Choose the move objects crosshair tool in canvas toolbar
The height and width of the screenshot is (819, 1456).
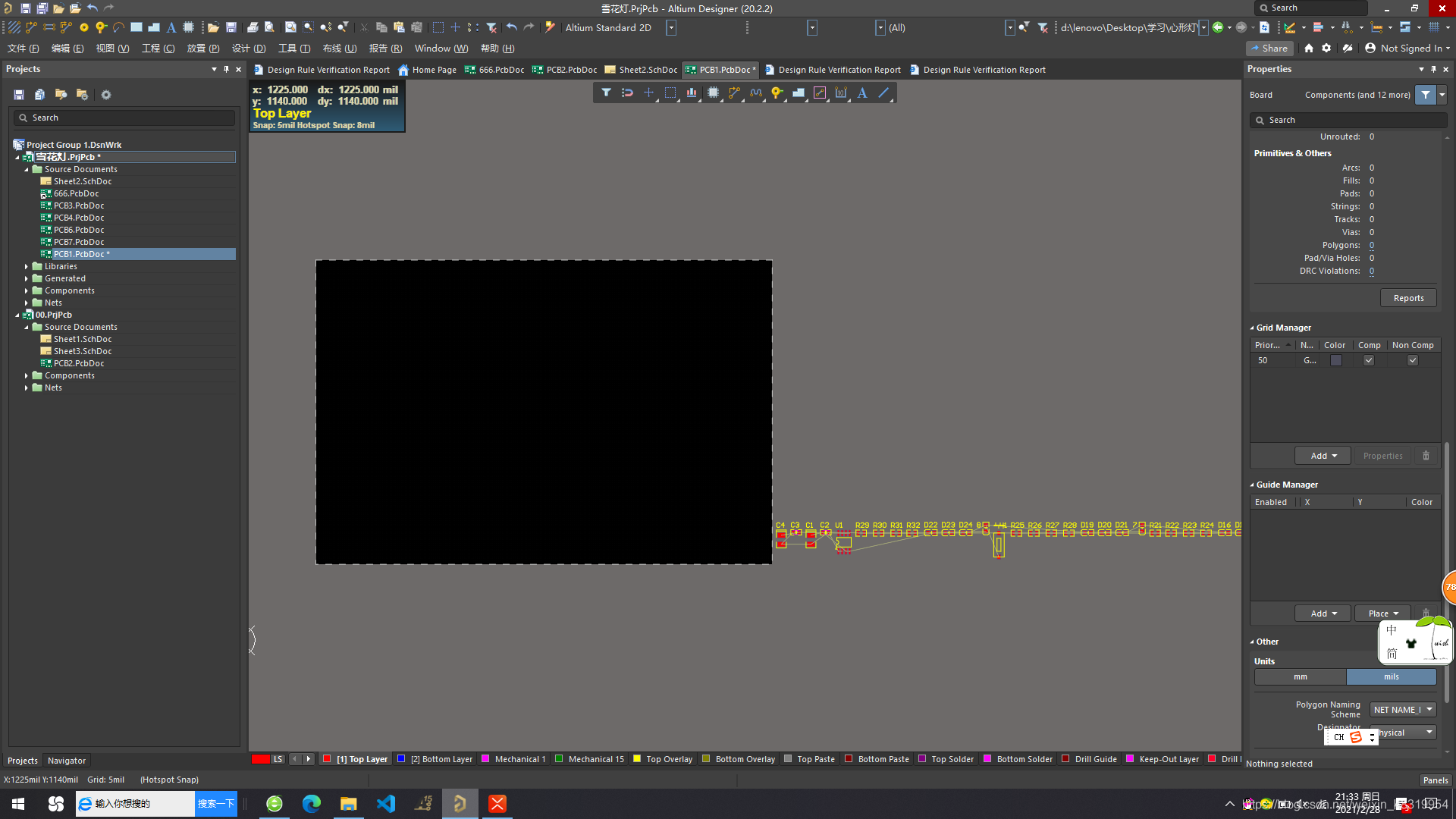point(648,93)
